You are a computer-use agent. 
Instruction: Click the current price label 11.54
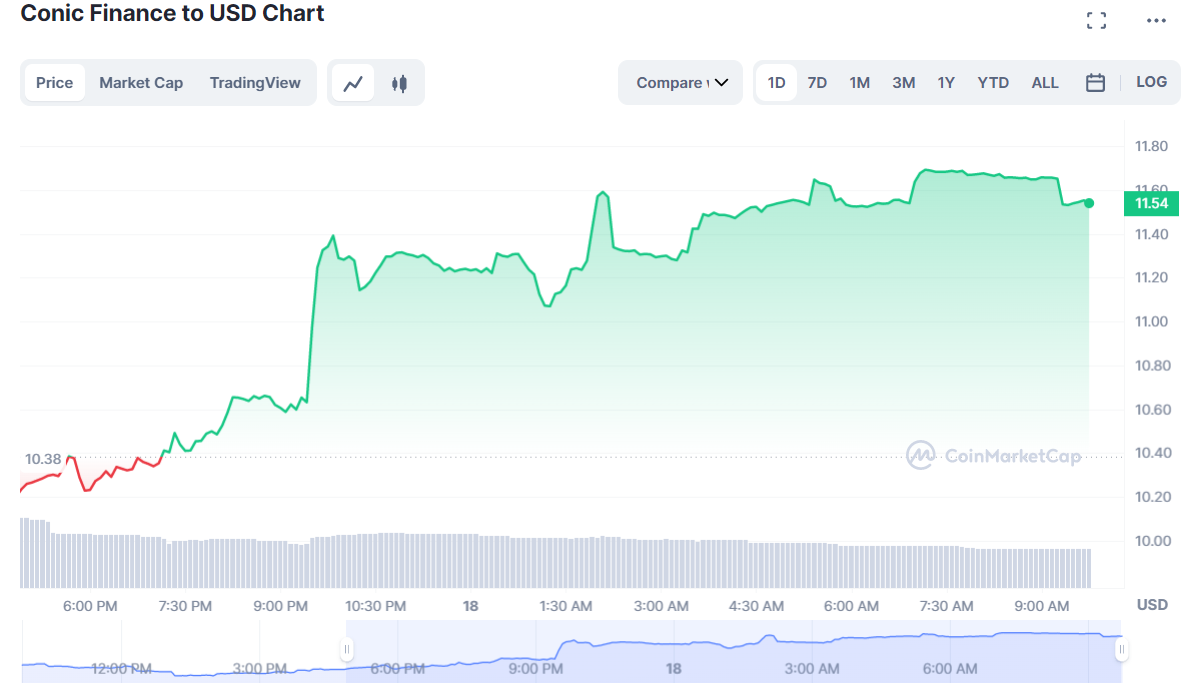(1151, 204)
